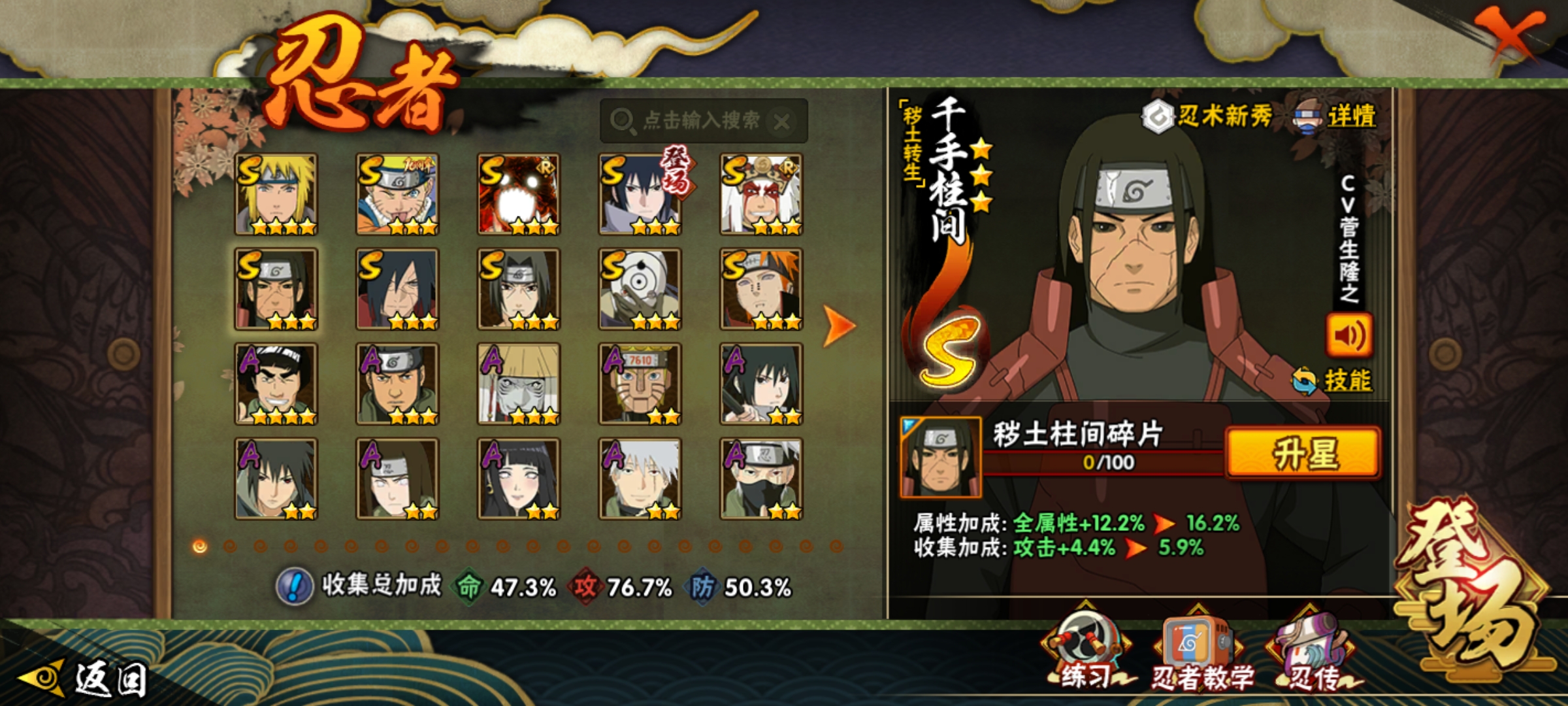The width and height of the screenshot is (1568, 706).
Task: Switch skills with the 技能 swap icon
Action: point(1331,380)
